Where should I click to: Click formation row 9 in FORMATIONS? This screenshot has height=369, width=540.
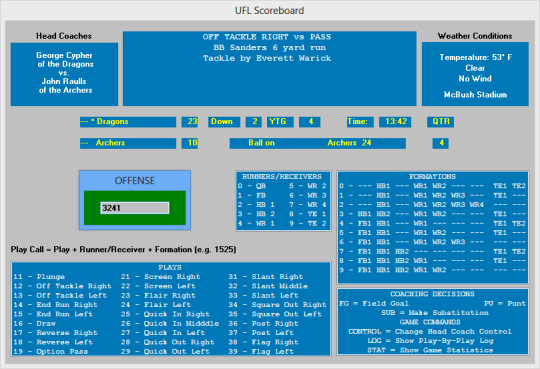click(433, 270)
